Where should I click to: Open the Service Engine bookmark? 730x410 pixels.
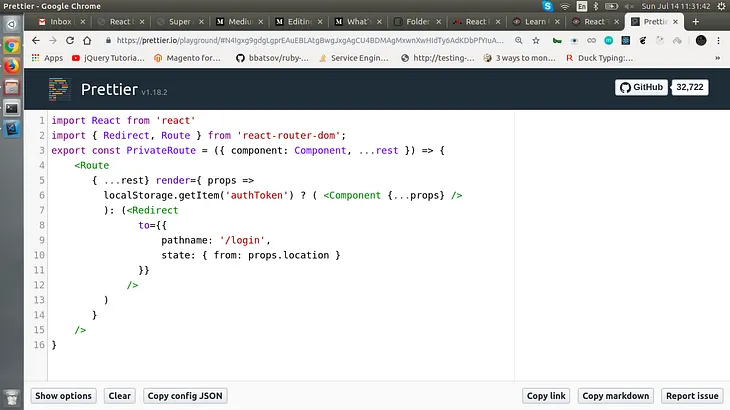353,58
